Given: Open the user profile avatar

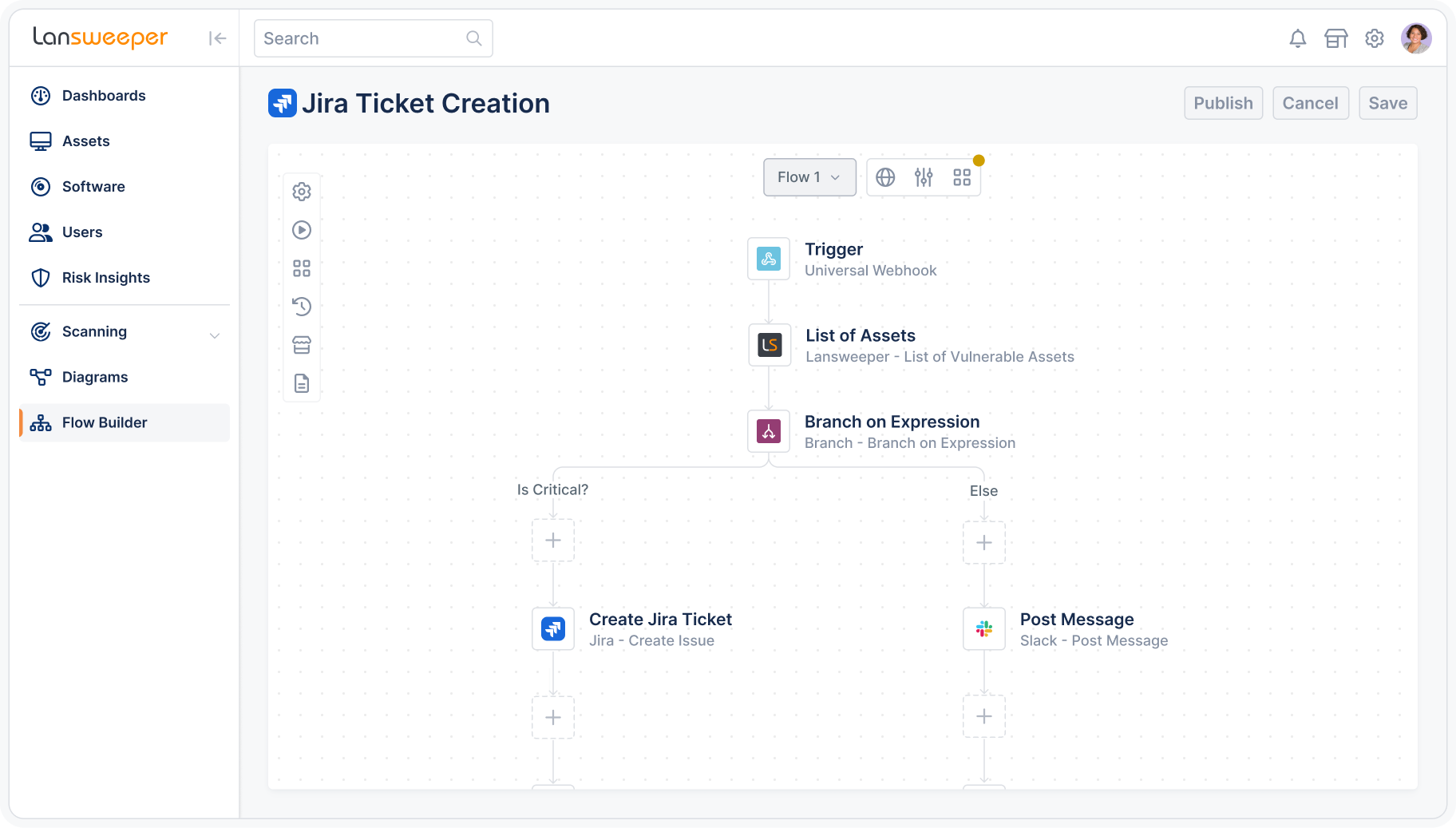Looking at the screenshot, I should (1416, 38).
